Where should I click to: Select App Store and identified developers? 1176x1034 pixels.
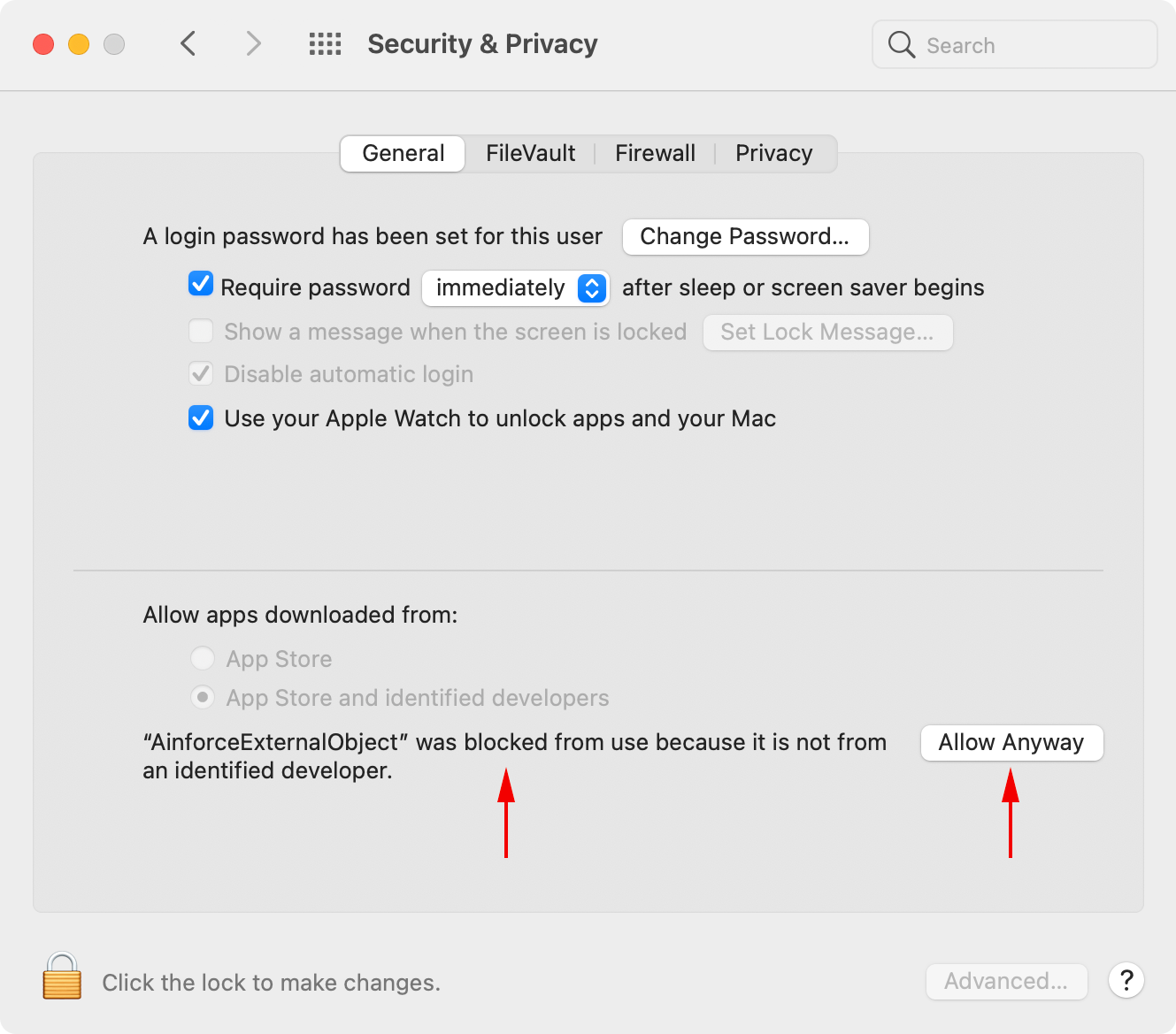pos(203,698)
